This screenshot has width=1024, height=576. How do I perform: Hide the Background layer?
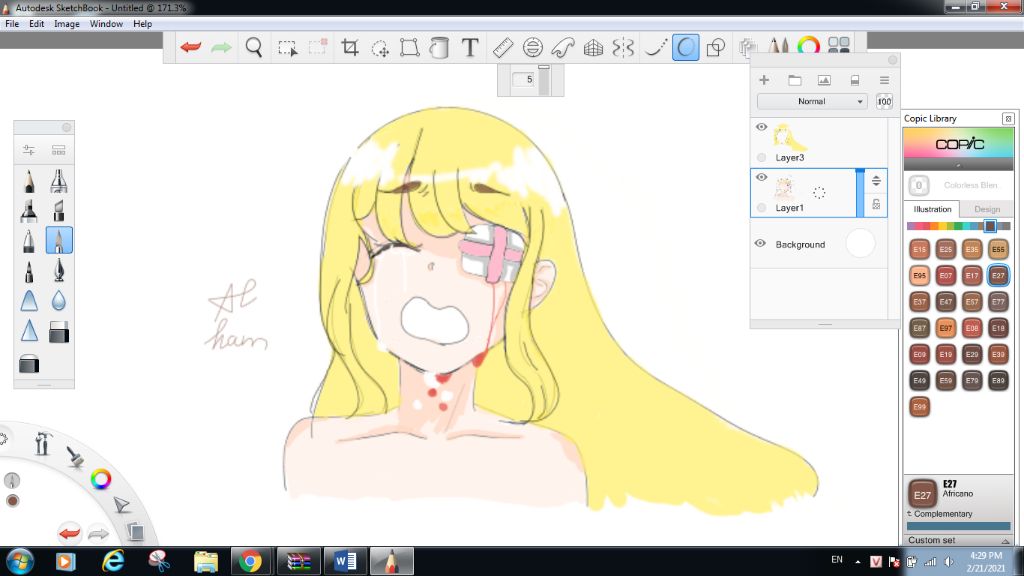pyautogui.click(x=760, y=244)
